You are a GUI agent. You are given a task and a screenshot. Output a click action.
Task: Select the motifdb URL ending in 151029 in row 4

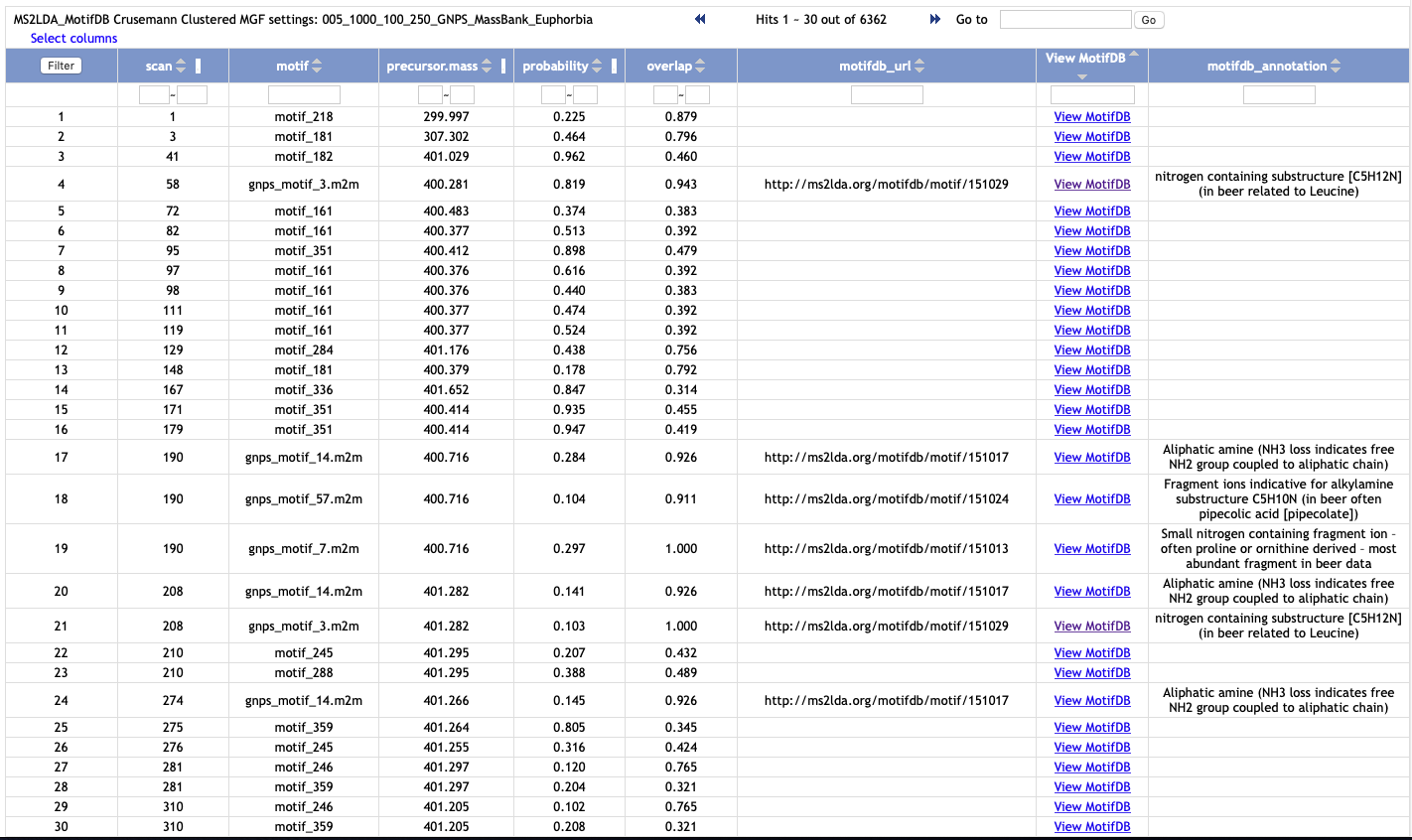click(x=887, y=185)
